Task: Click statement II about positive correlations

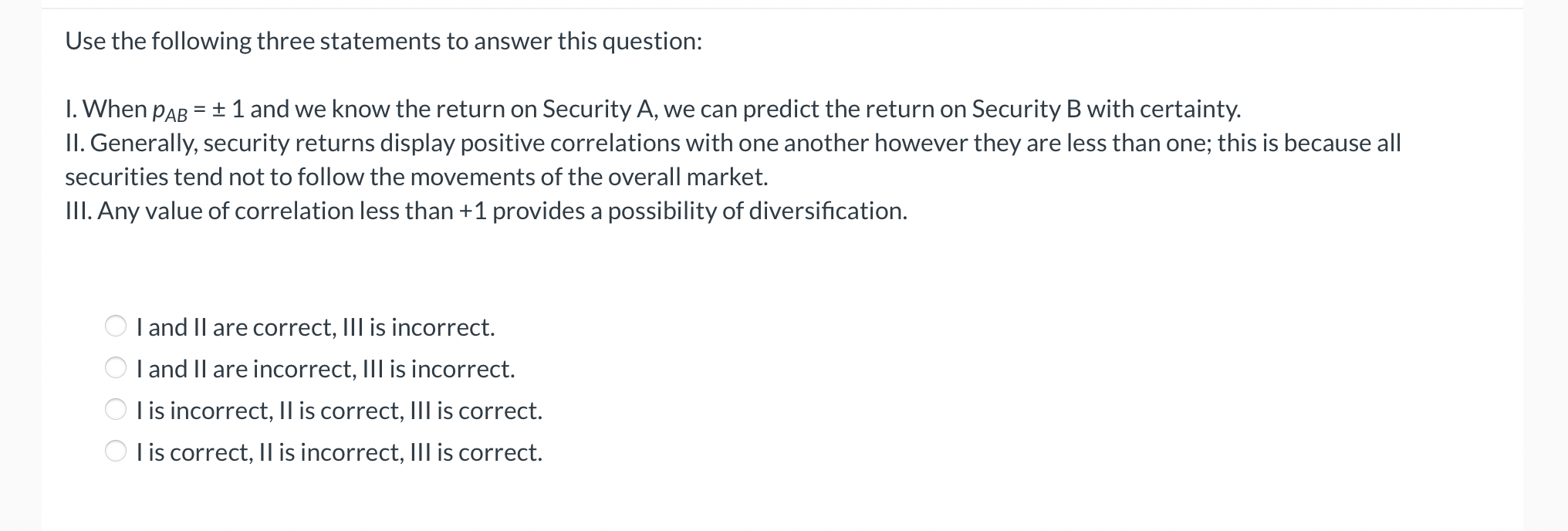Action: point(733,142)
